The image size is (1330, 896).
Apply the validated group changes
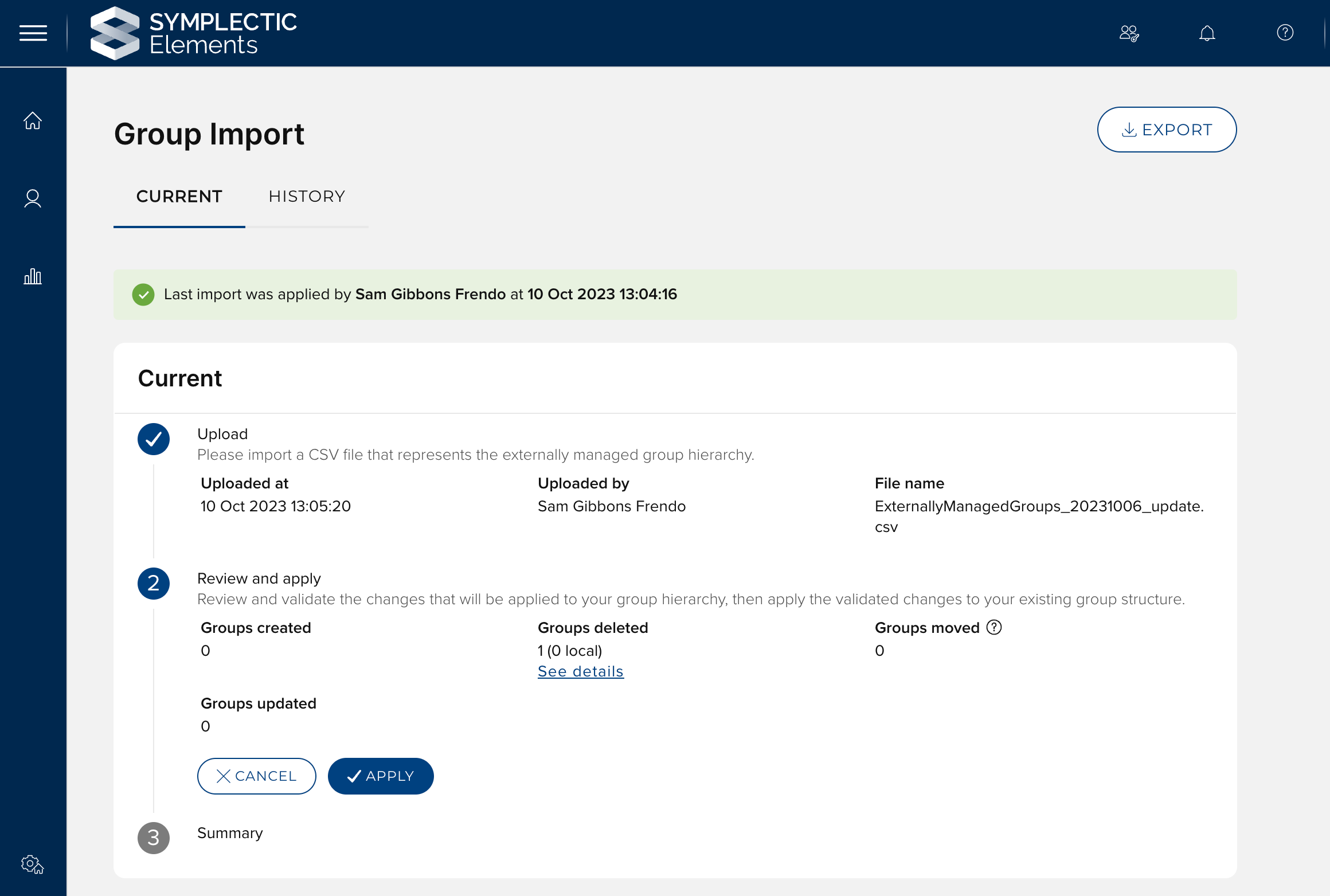click(x=381, y=776)
